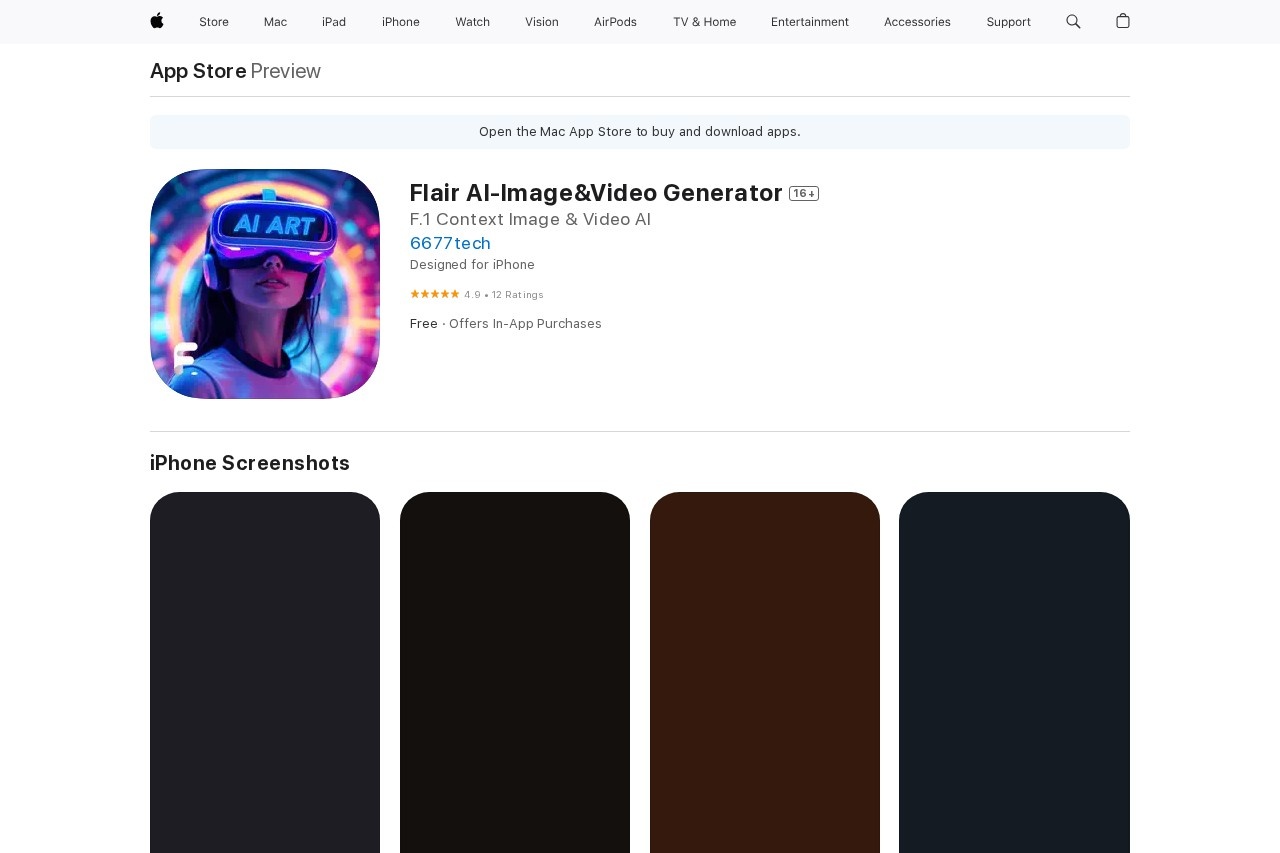Open the shopping bag icon
The image size is (1280, 853).
coord(1123,21)
